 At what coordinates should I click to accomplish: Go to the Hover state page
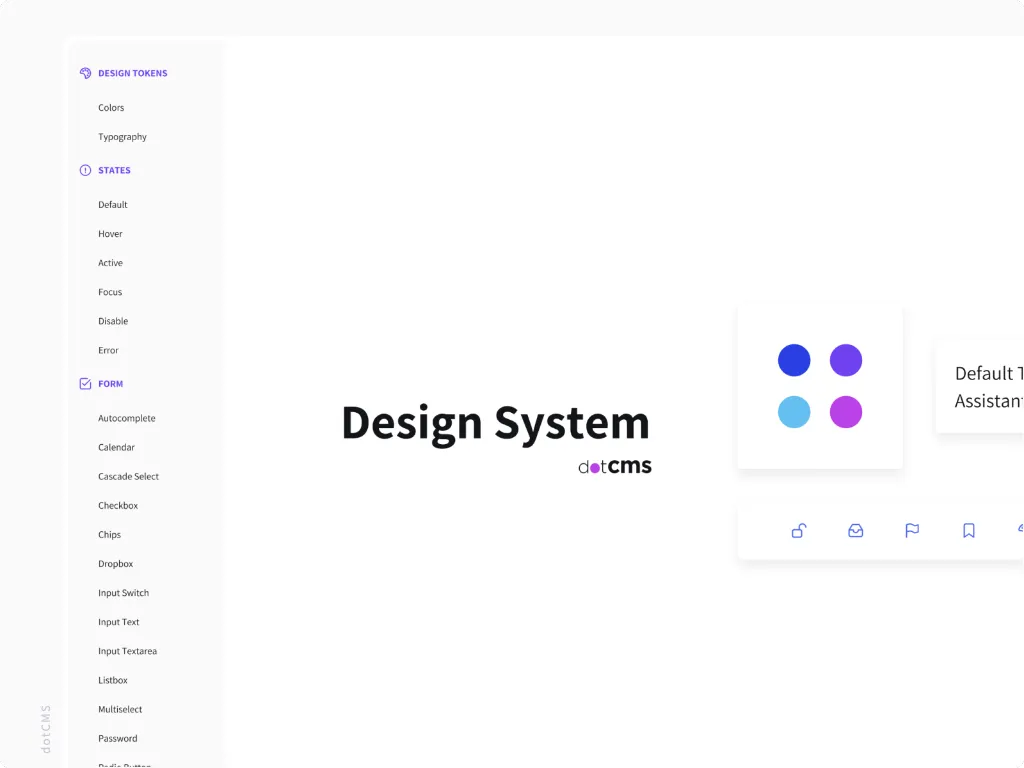point(110,234)
